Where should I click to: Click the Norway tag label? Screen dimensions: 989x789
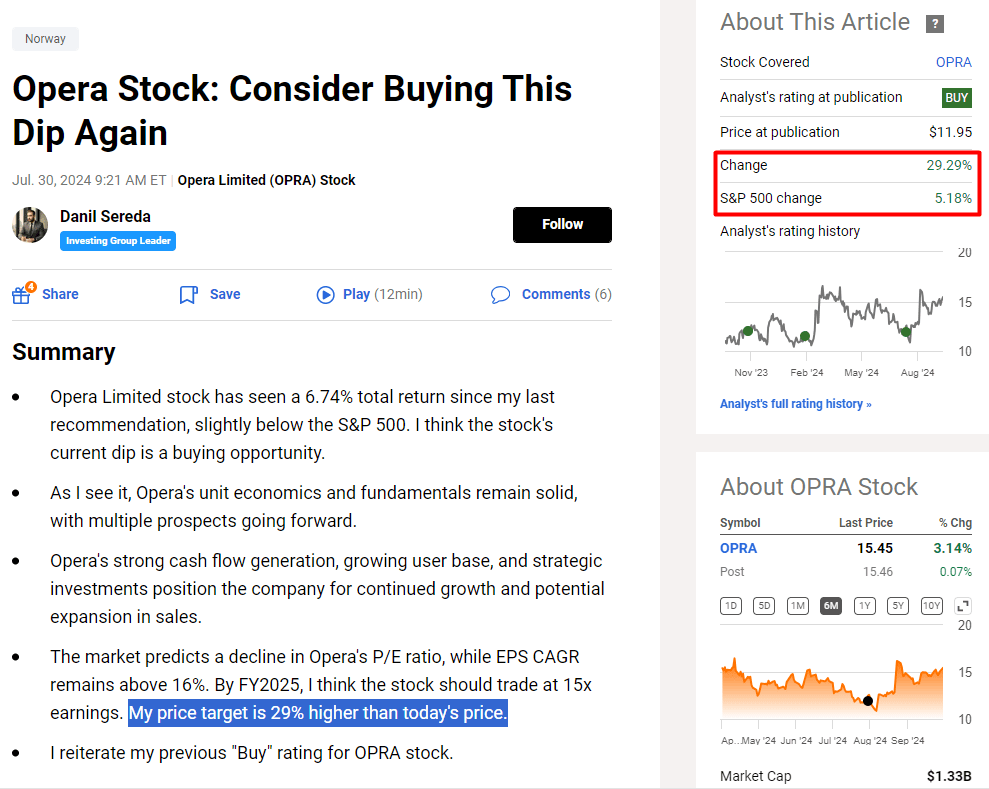click(45, 38)
